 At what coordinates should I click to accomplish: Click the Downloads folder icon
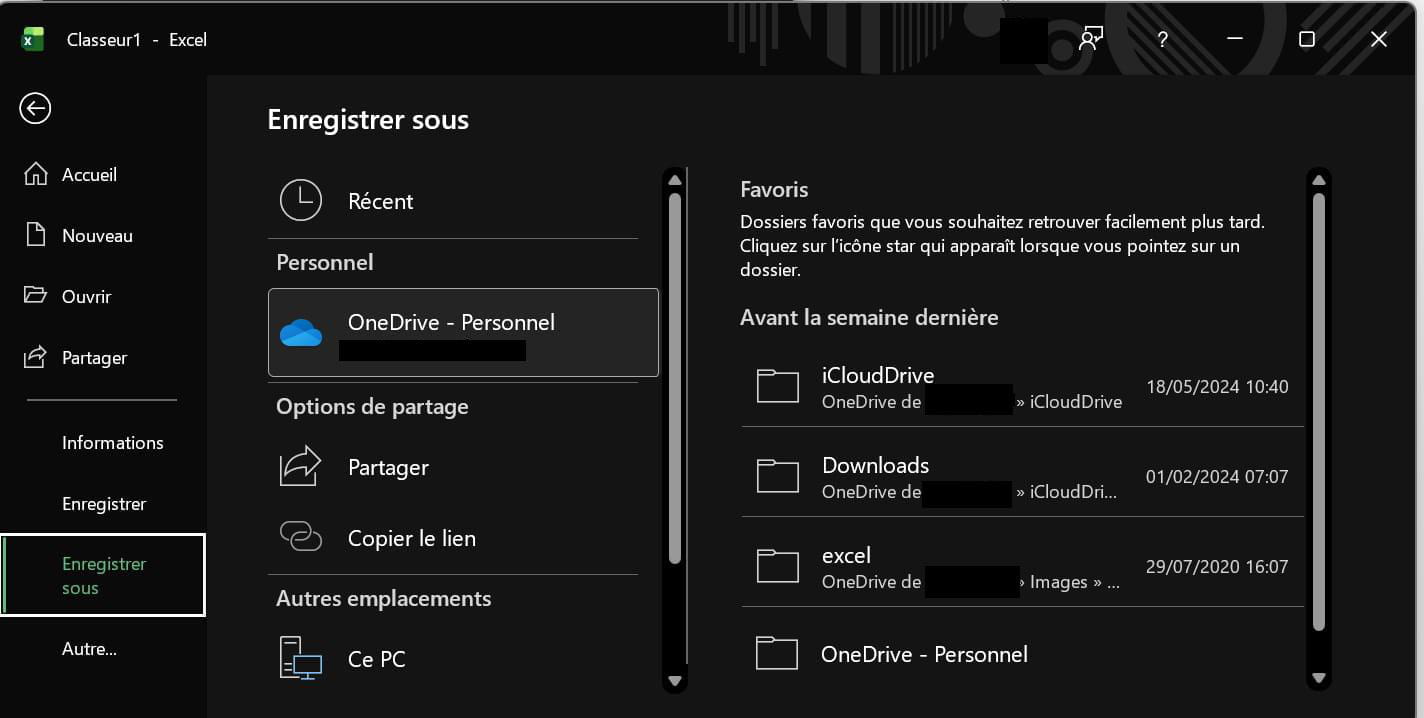tap(778, 476)
